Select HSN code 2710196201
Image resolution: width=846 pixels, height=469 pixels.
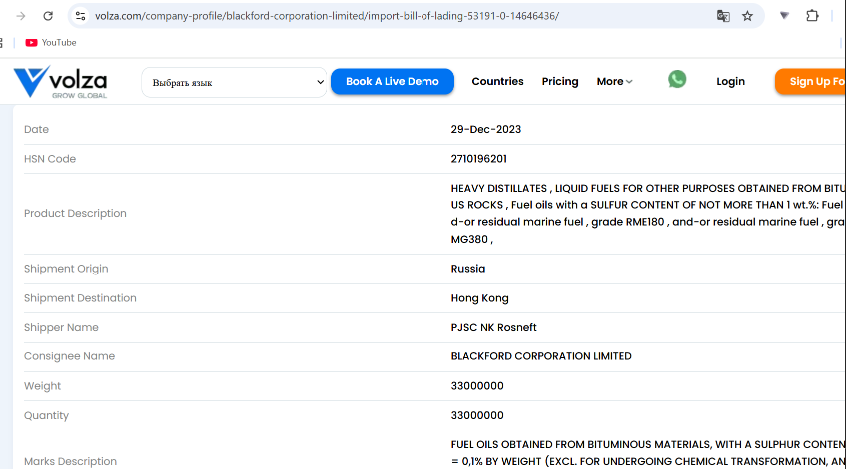tap(479, 159)
